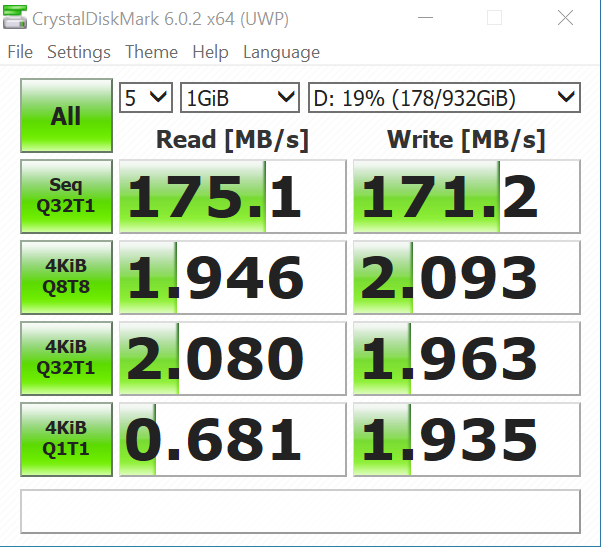Expand the D: drive selection dropdown
This screenshot has width=601, height=547.
pyautogui.click(x=444, y=97)
